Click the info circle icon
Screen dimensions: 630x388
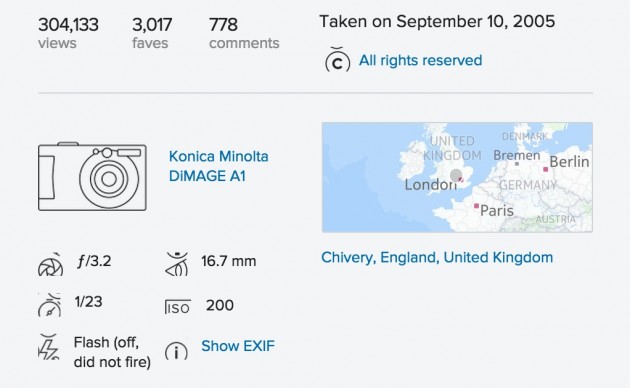click(x=176, y=351)
